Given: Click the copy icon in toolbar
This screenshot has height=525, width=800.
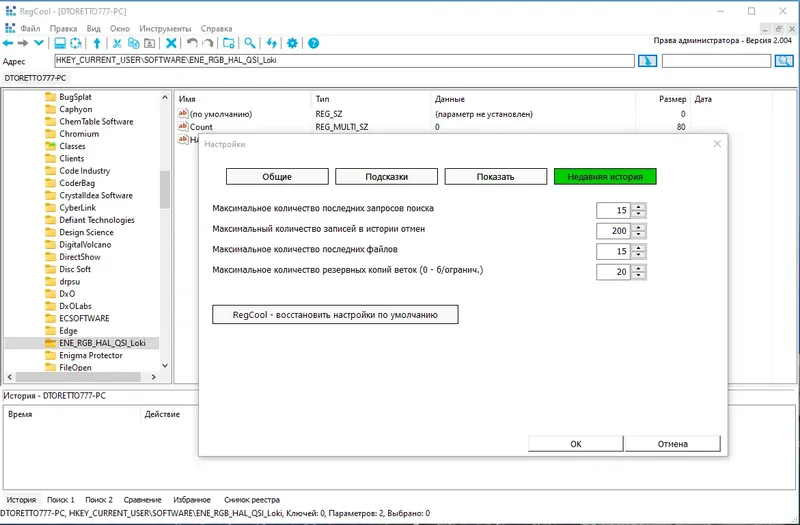Looking at the screenshot, I should [x=133, y=43].
